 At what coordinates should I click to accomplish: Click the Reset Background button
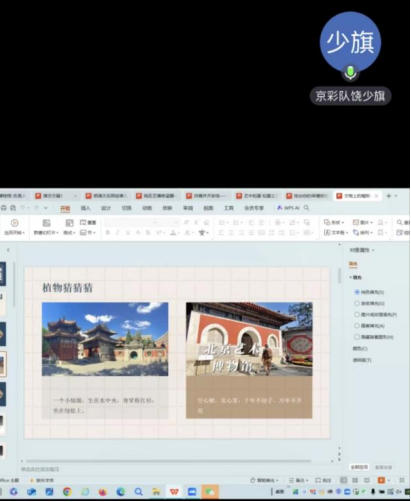[384, 467]
